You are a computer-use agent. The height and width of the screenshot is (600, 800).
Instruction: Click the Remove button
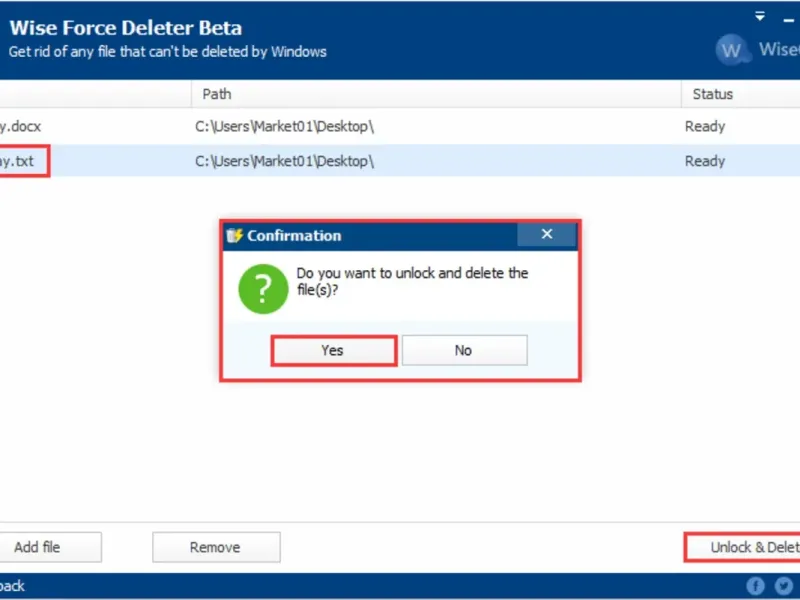tap(215, 547)
